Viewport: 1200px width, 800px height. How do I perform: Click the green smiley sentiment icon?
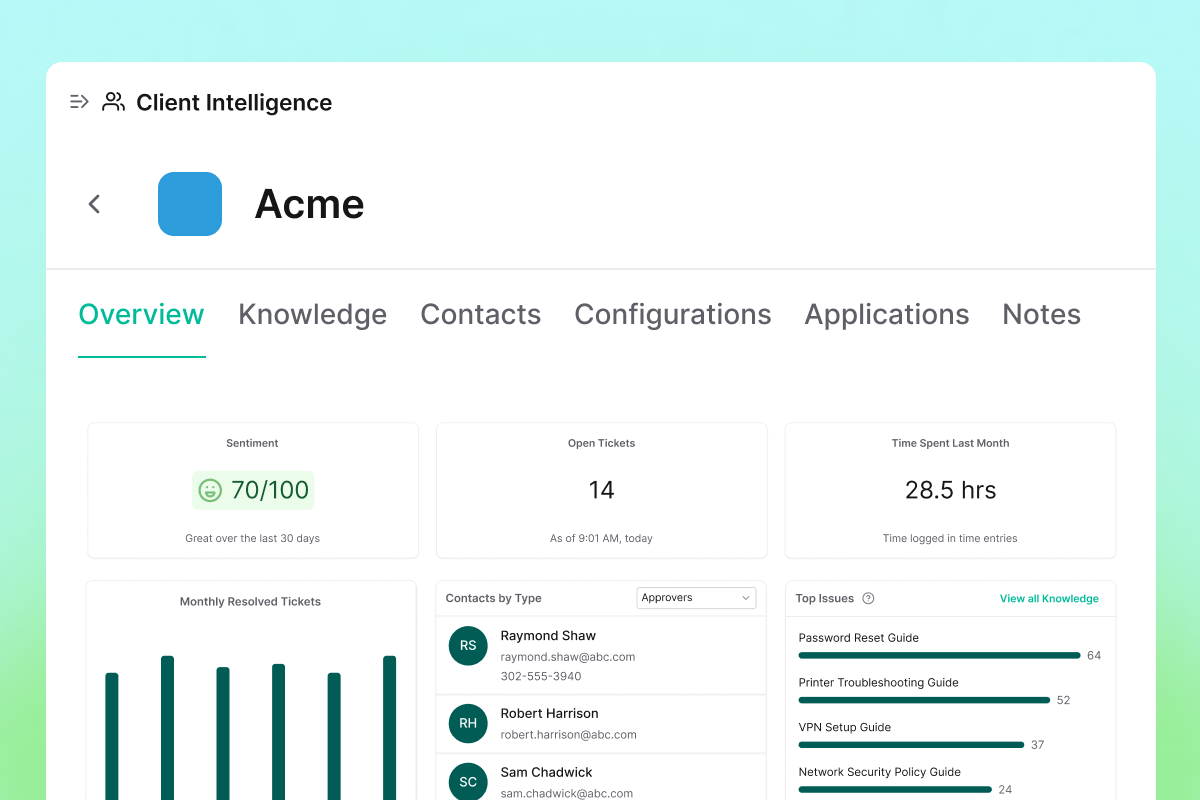(210, 490)
